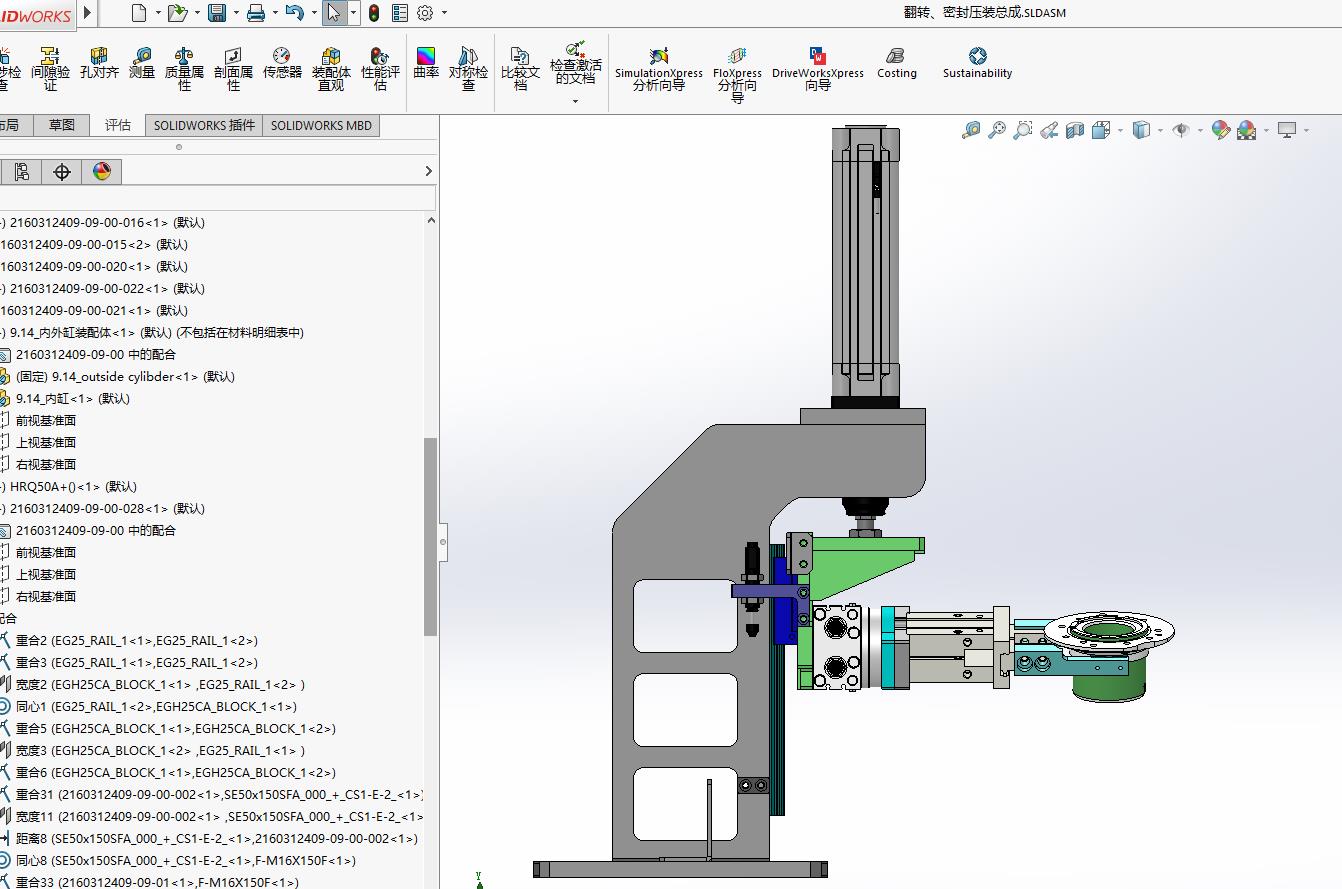
Task: Open the dropdown arrow beside the Save icon
Action: [235, 13]
